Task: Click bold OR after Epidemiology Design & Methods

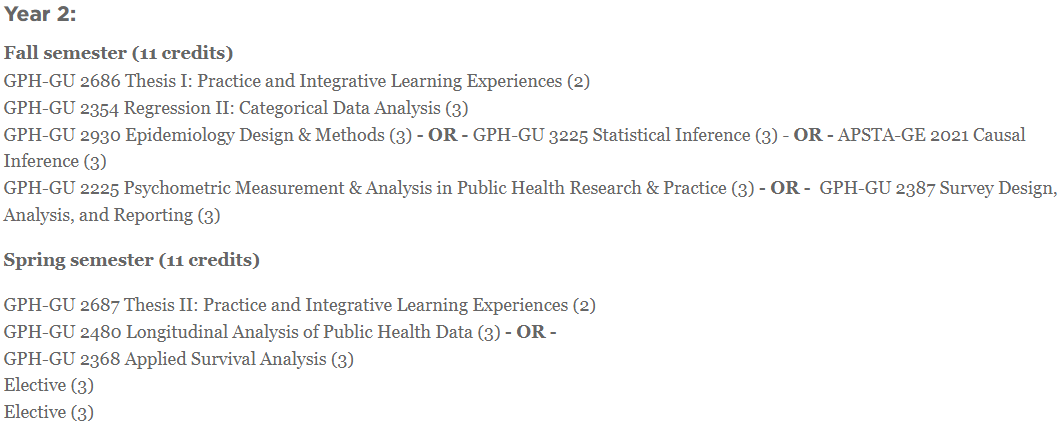Action: (442, 135)
